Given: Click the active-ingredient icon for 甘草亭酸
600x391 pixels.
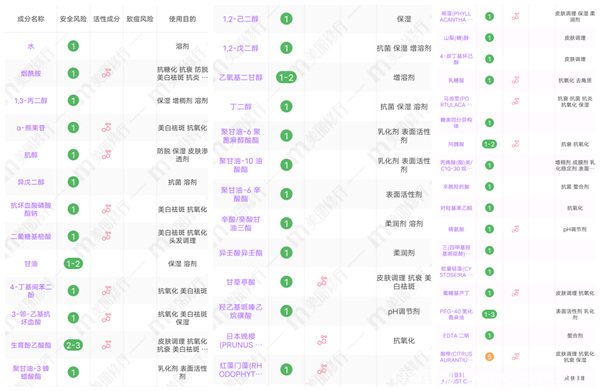Looking at the screenshot, I should click(322, 282).
